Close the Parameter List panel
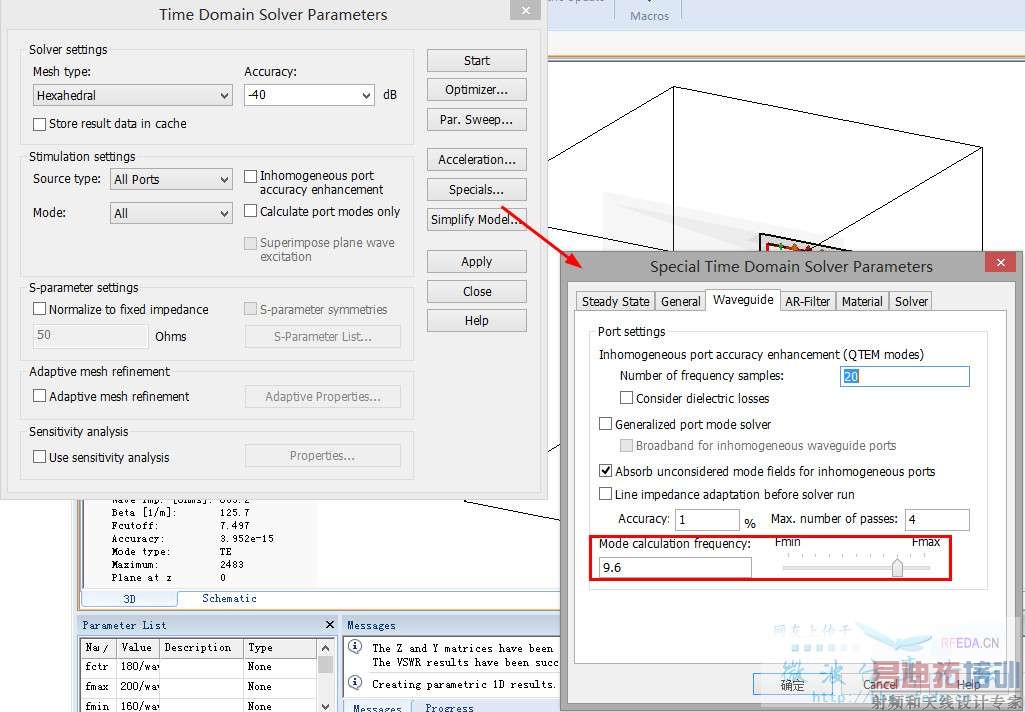 (329, 625)
